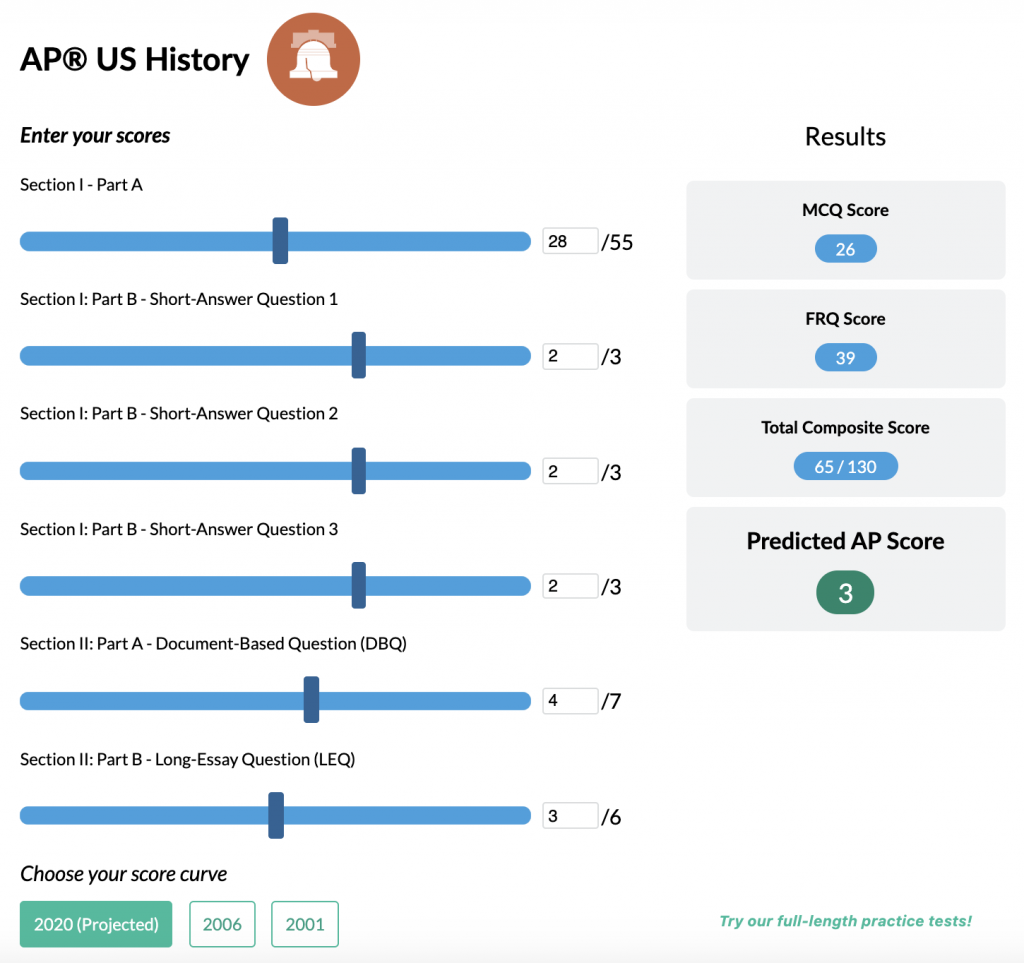Image resolution: width=1024 pixels, height=963 pixels.
Task: Click Short-Answer Question 1 score input
Action: (x=569, y=356)
